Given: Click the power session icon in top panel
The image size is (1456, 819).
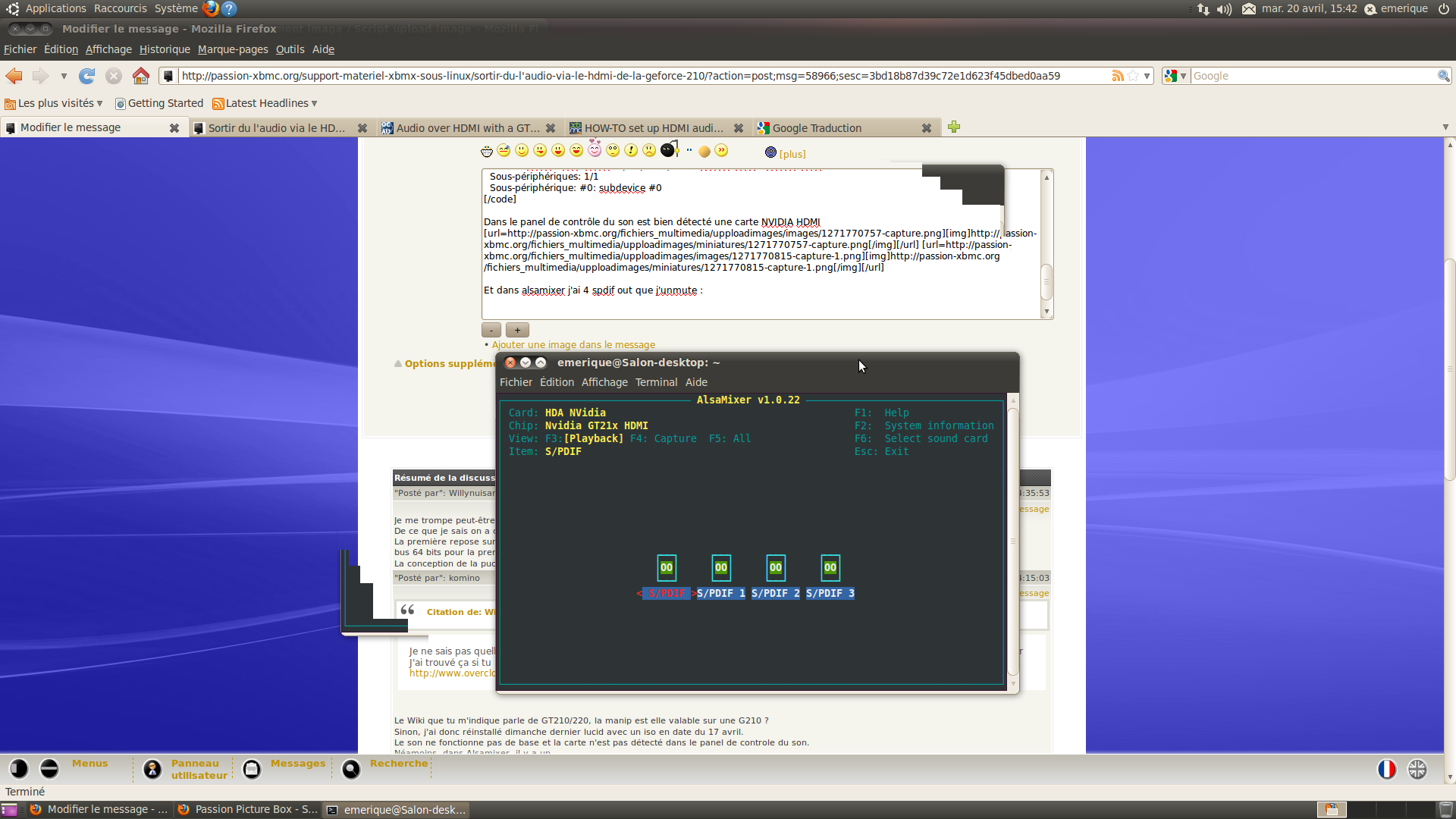Looking at the screenshot, I should coord(1444,9).
